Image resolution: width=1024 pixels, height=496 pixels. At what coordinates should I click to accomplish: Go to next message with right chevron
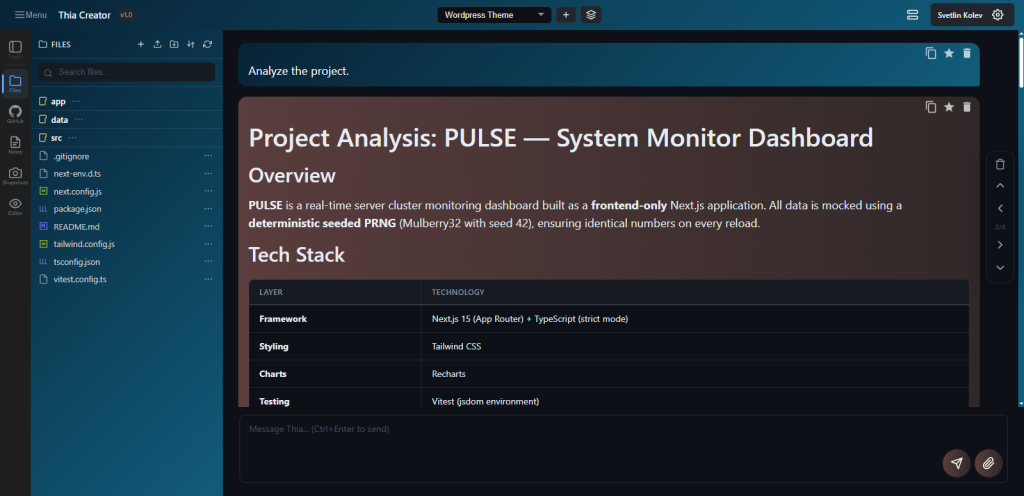click(x=1000, y=245)
